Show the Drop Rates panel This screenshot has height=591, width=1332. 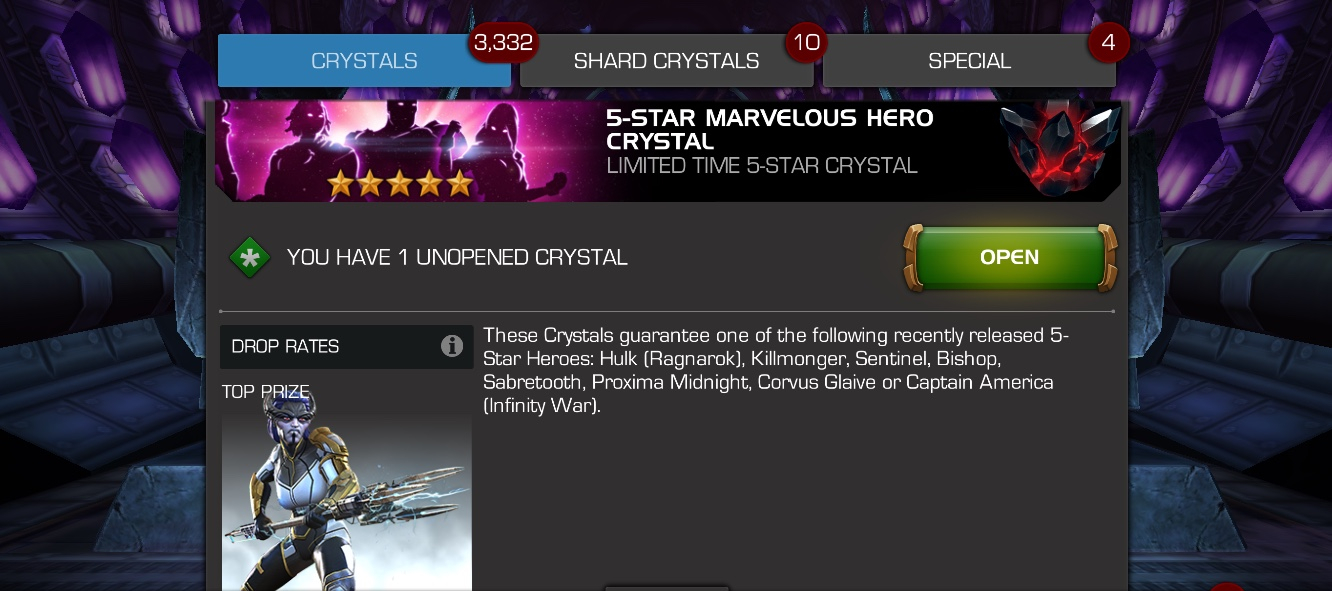346,346
